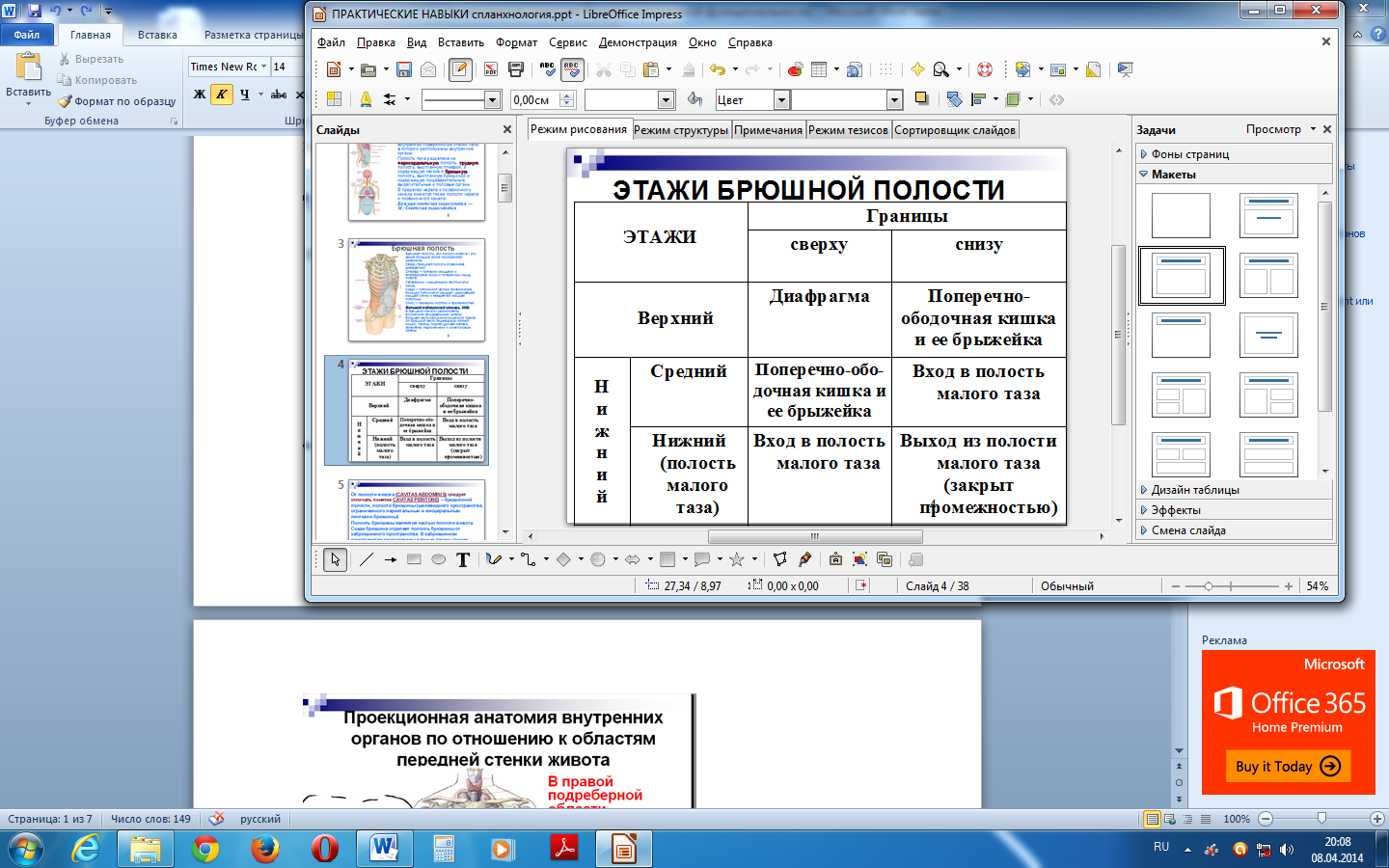Select the Connector tool

point(528,559)
